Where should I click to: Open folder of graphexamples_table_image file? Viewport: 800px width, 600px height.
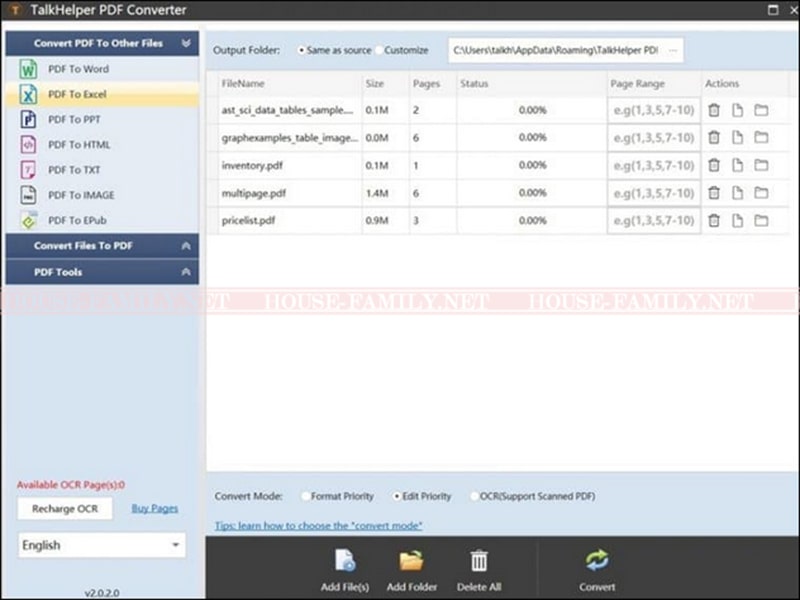point(761,138)
